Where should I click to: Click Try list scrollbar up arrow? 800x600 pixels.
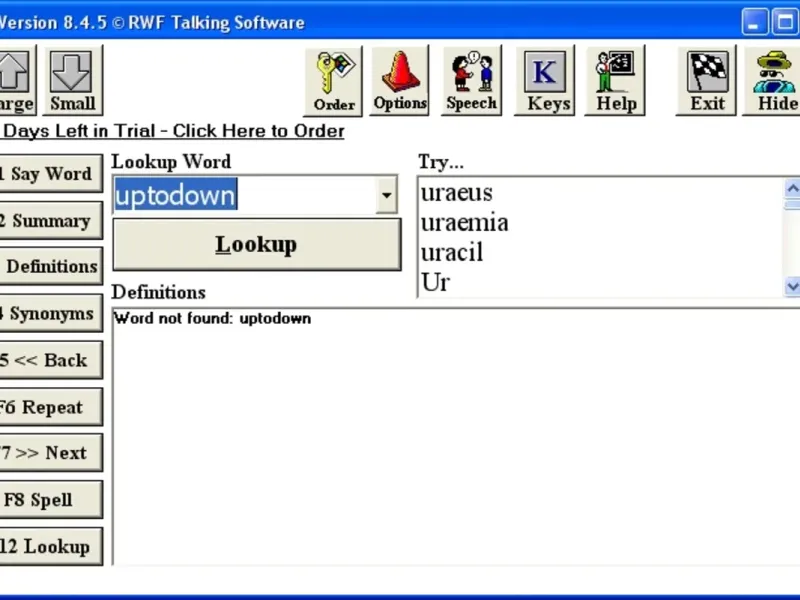click(x=792, y=188)
